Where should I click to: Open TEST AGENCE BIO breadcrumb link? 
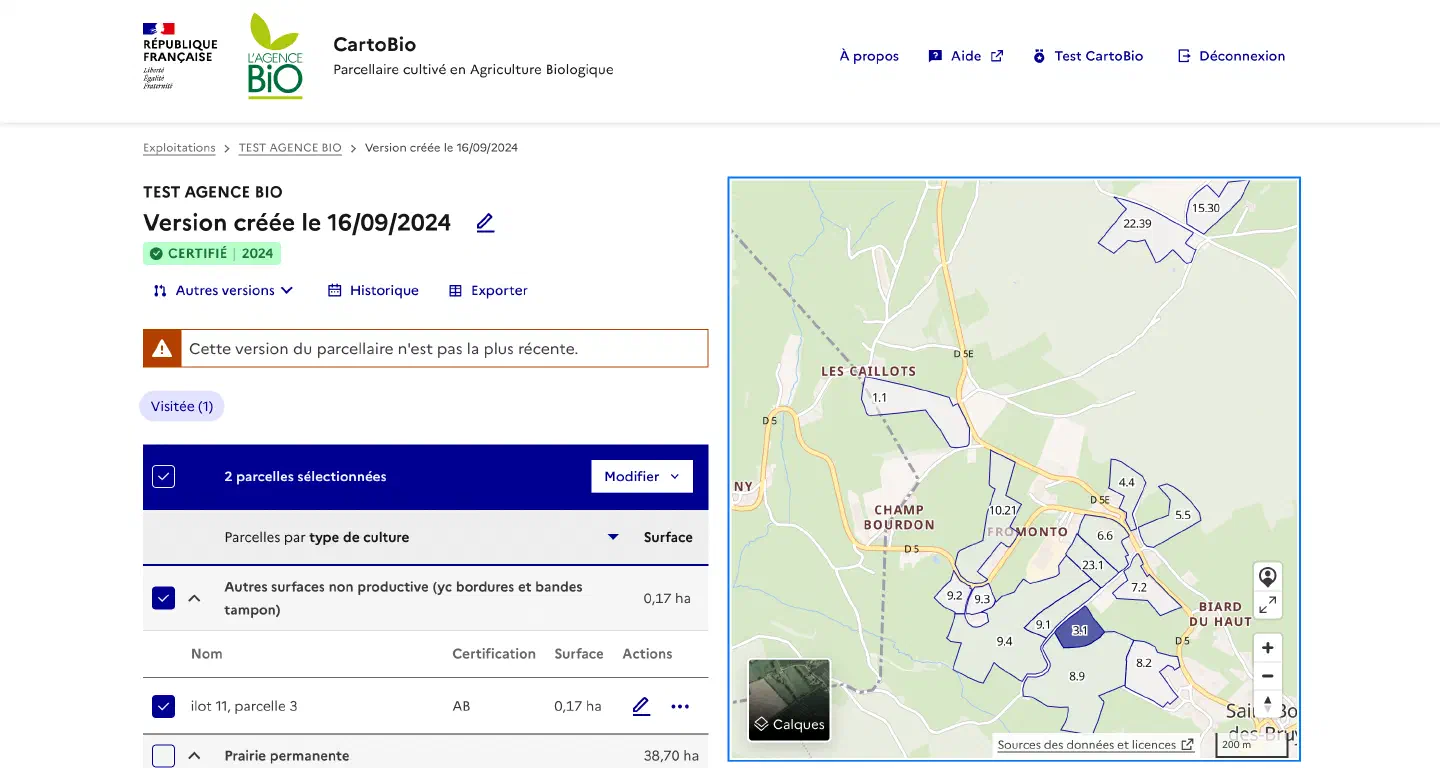click(x=290, y=148)
